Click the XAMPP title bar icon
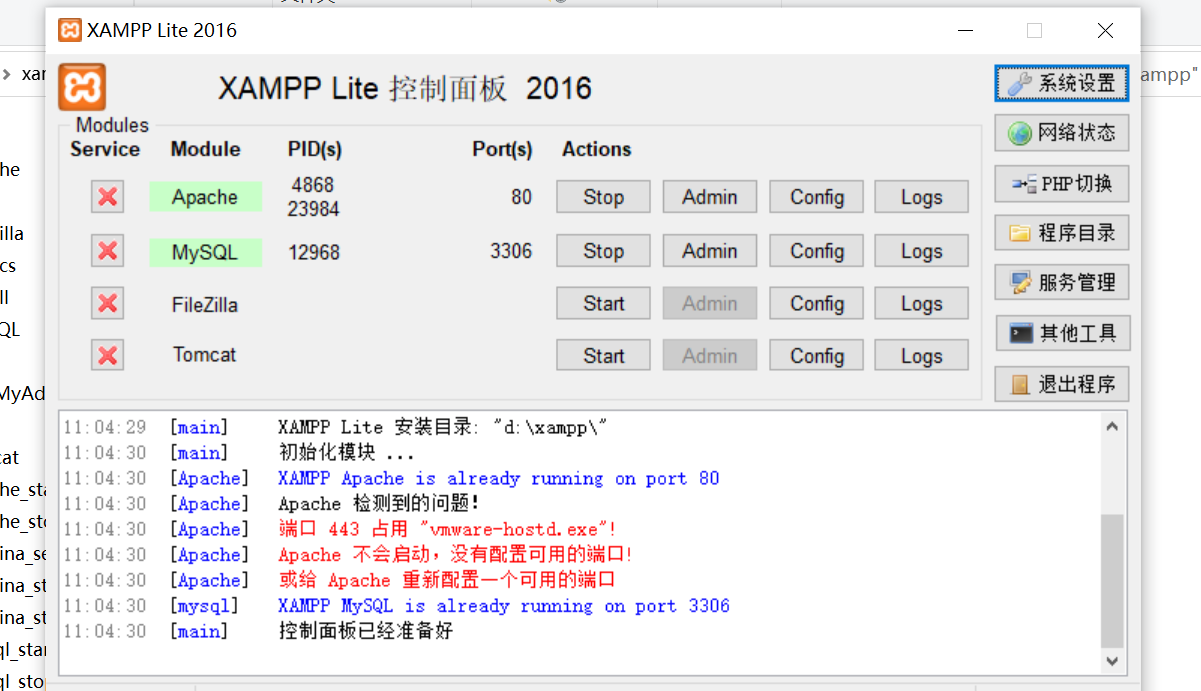Screen dimensions: 1201x691 (x=70, y=30)
